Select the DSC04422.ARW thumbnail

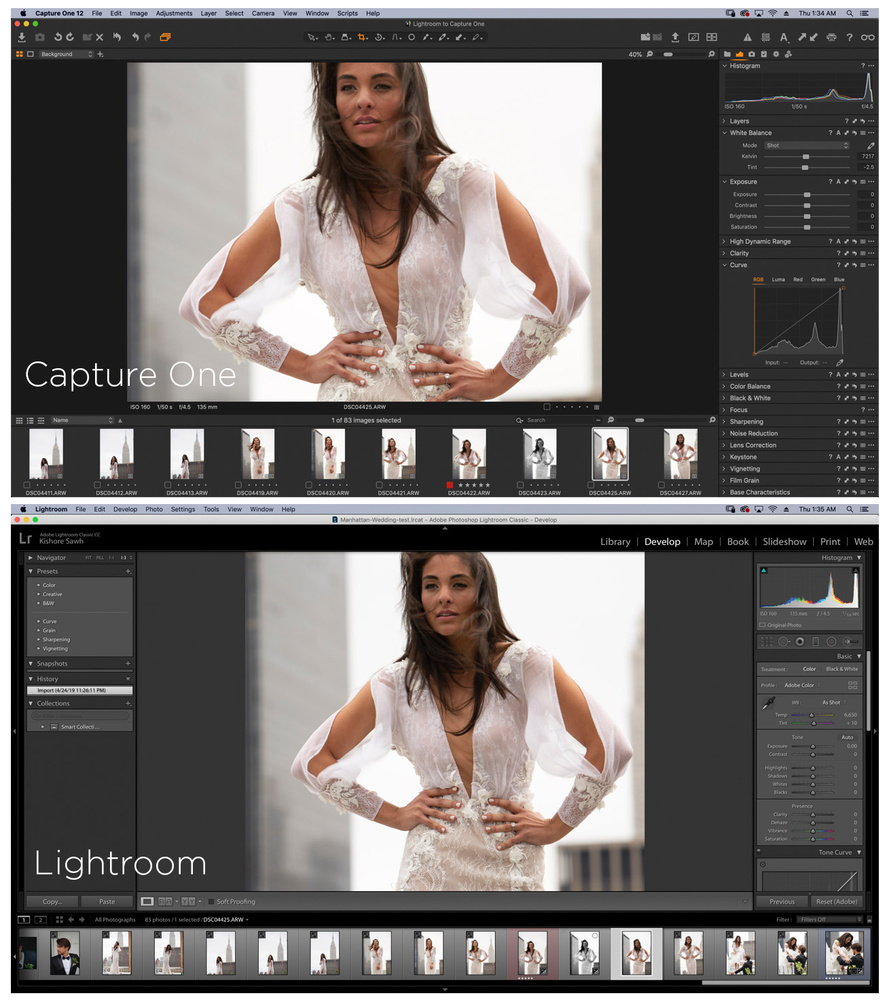(469, 454)
